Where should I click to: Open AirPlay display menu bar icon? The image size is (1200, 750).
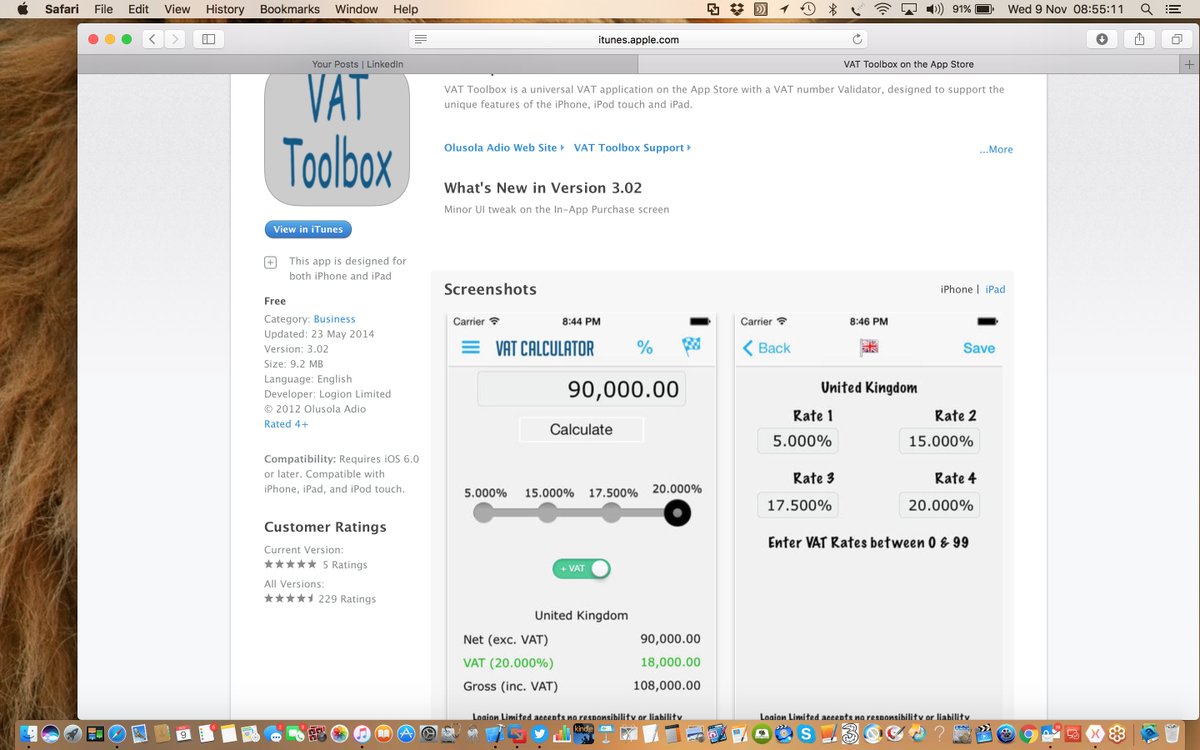point(910,9)
